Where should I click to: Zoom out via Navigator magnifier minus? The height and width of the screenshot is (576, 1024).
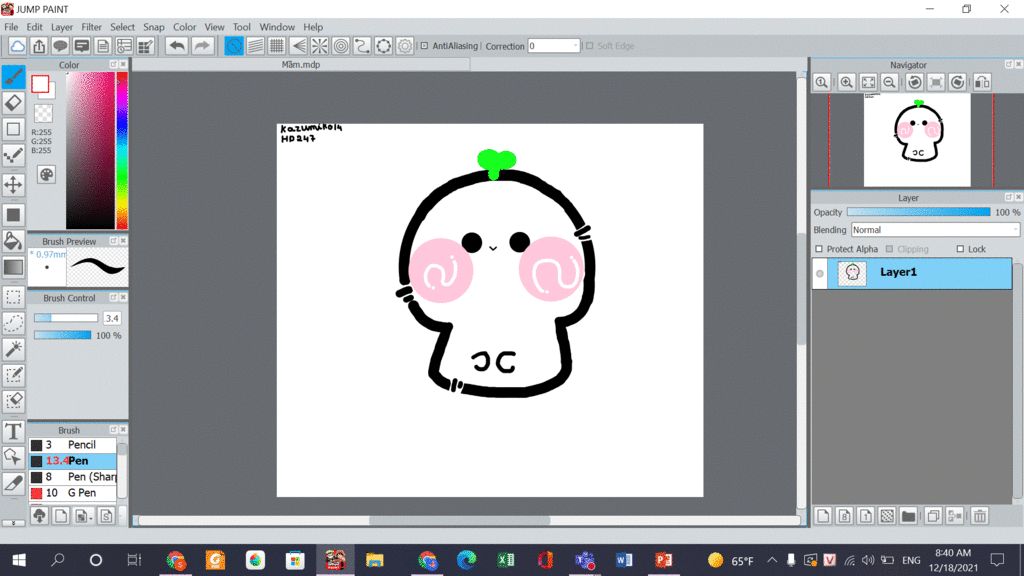pos(889,82)
